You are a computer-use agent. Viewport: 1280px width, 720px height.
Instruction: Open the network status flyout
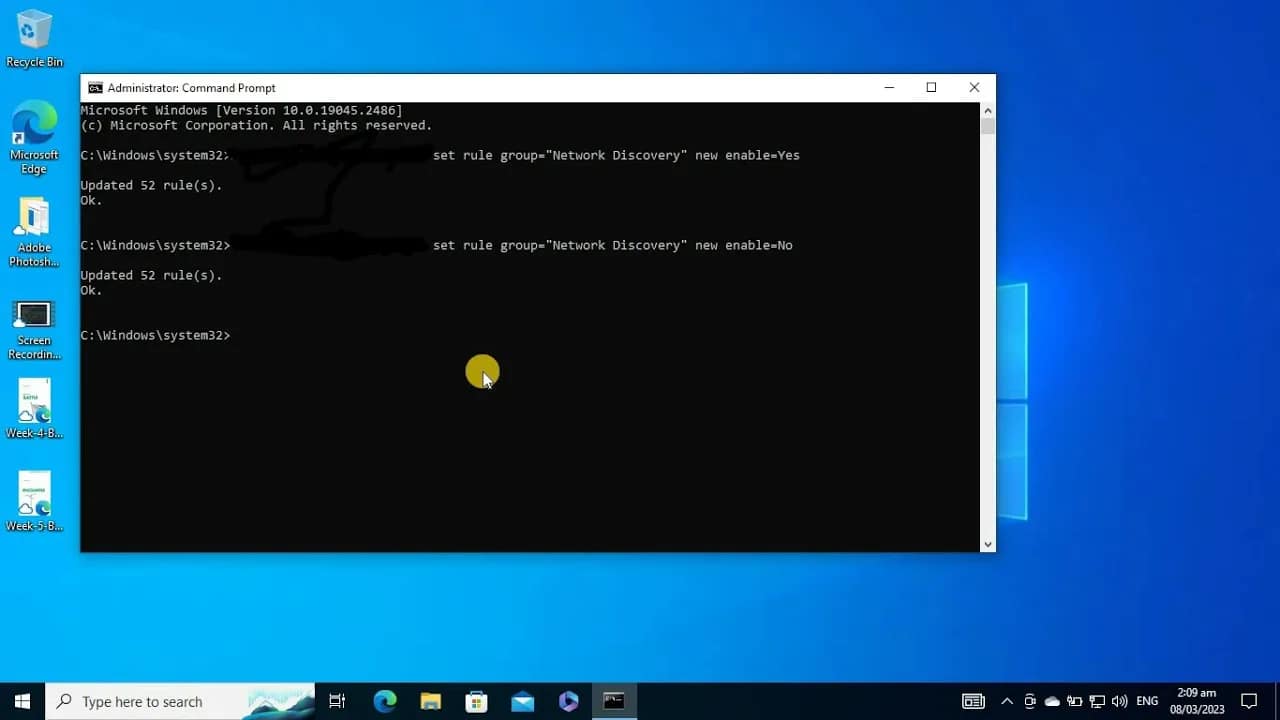(x=1096, y=701)
